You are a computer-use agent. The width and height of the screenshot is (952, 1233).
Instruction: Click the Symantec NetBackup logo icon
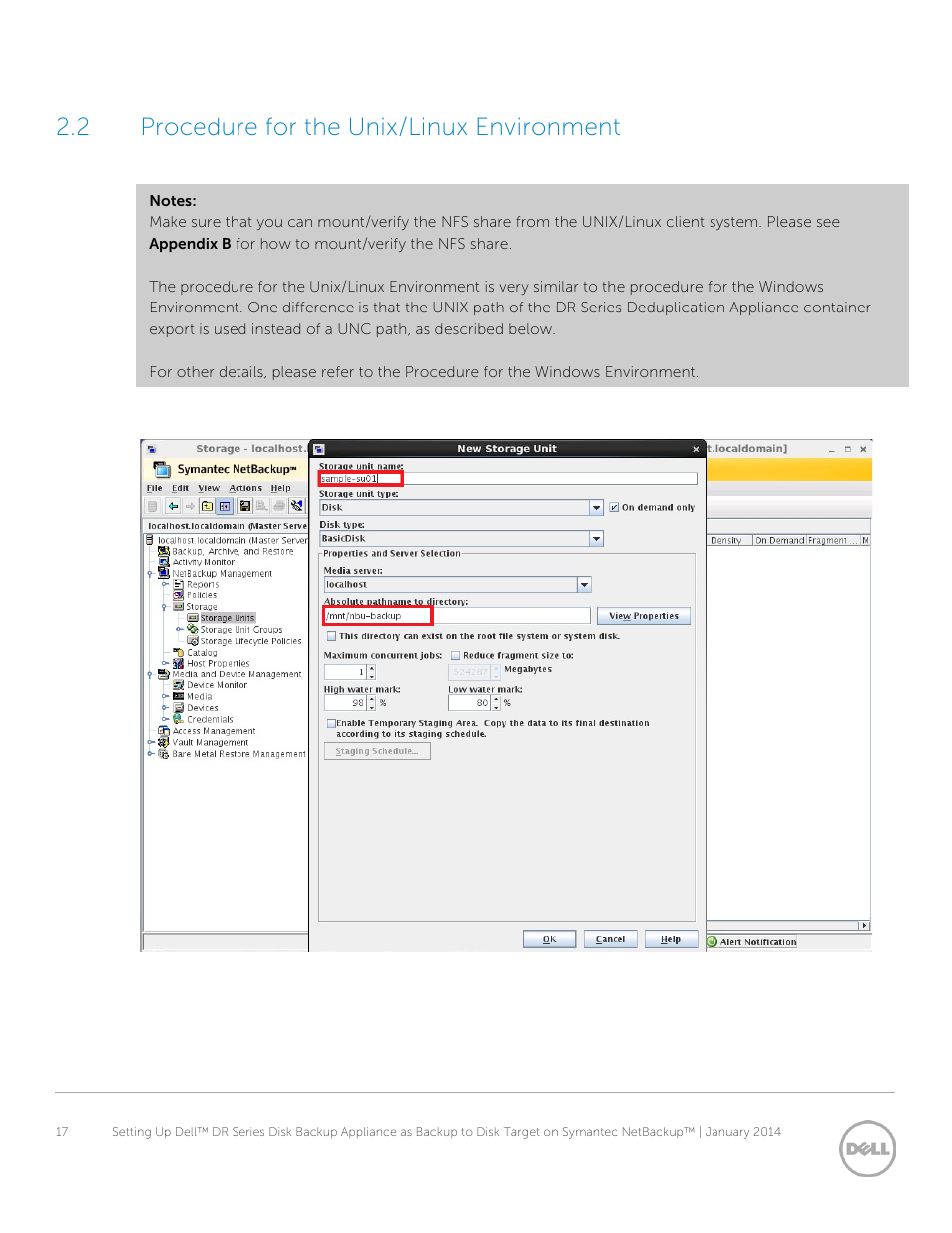(162, 468)
